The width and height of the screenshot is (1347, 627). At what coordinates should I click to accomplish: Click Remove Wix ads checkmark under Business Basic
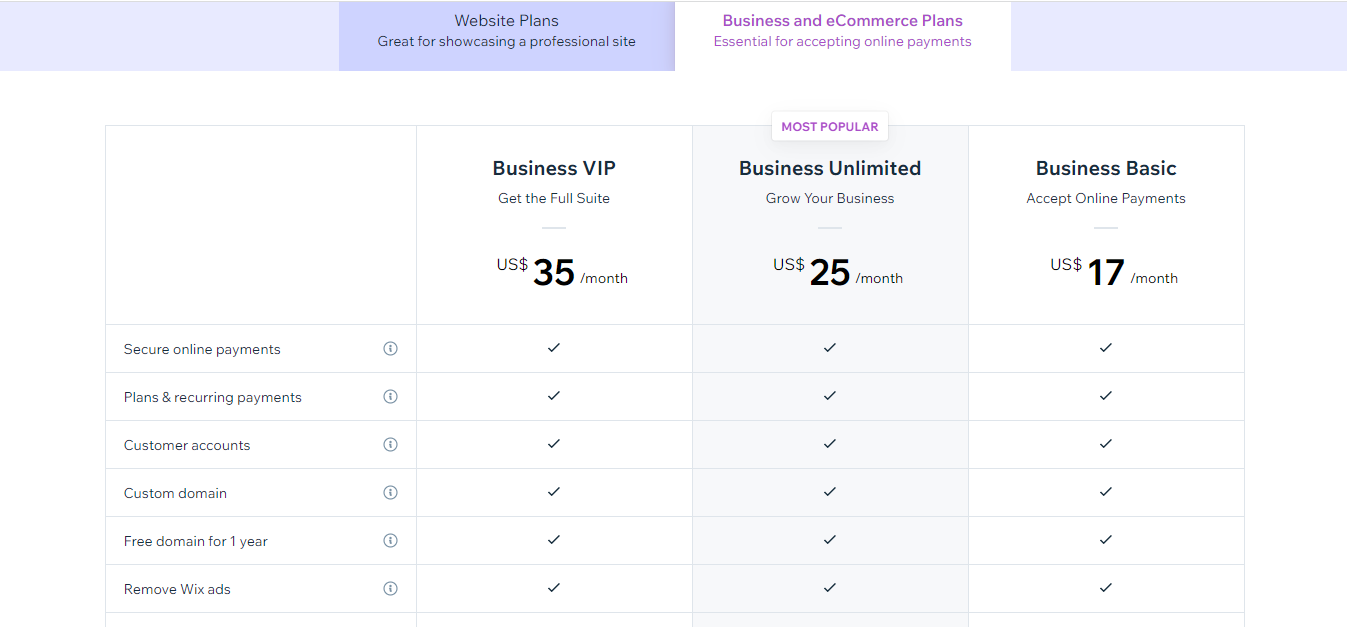1106,588
